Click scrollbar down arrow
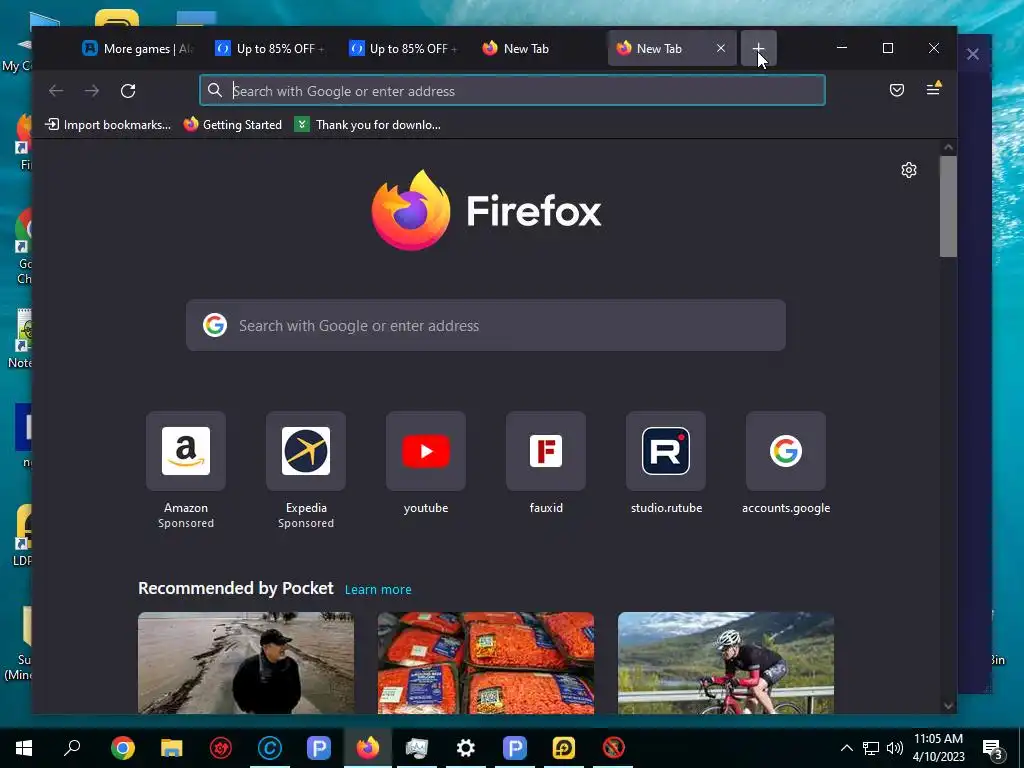This screenshot has height=768, width=1024. 948,705
